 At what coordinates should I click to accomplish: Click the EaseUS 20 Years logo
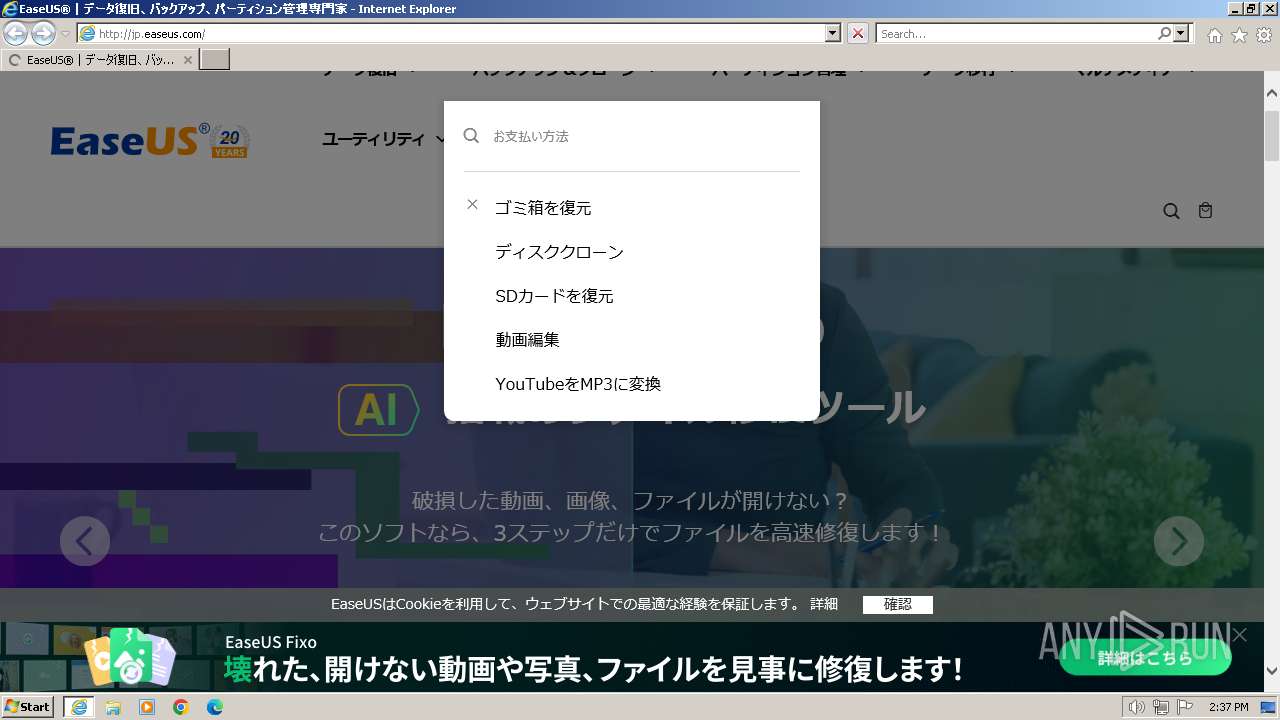point(150,141)
